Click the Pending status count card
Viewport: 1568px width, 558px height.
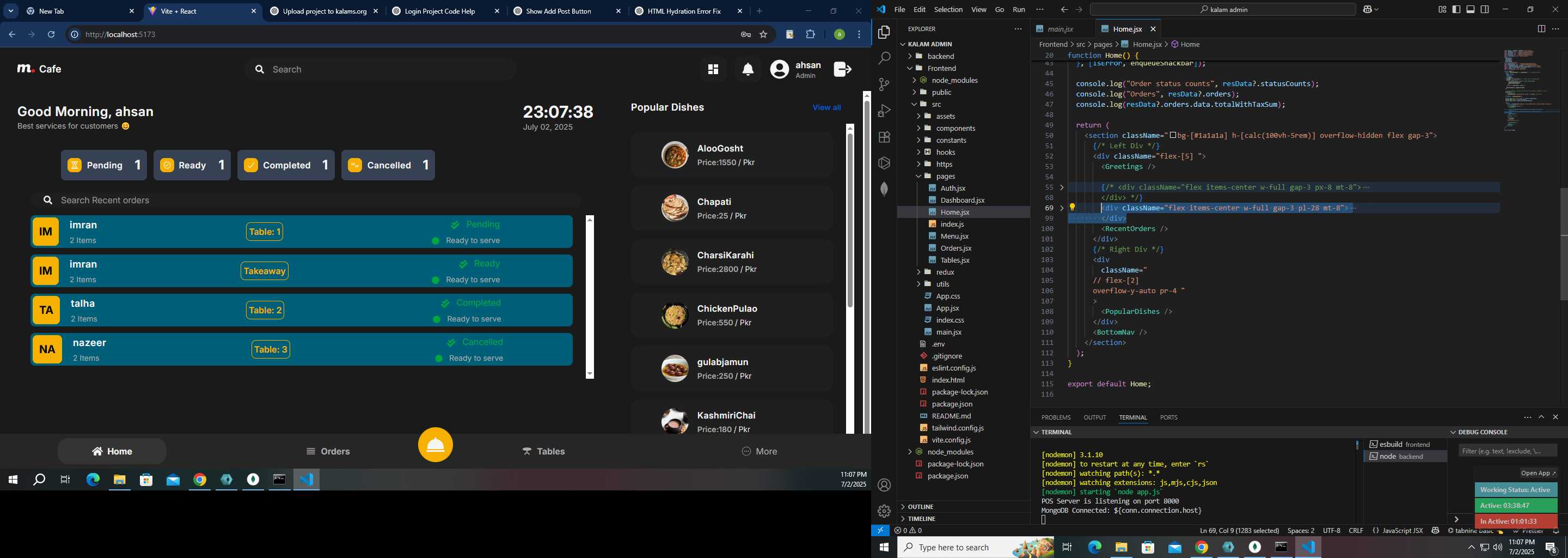point(104,165)
